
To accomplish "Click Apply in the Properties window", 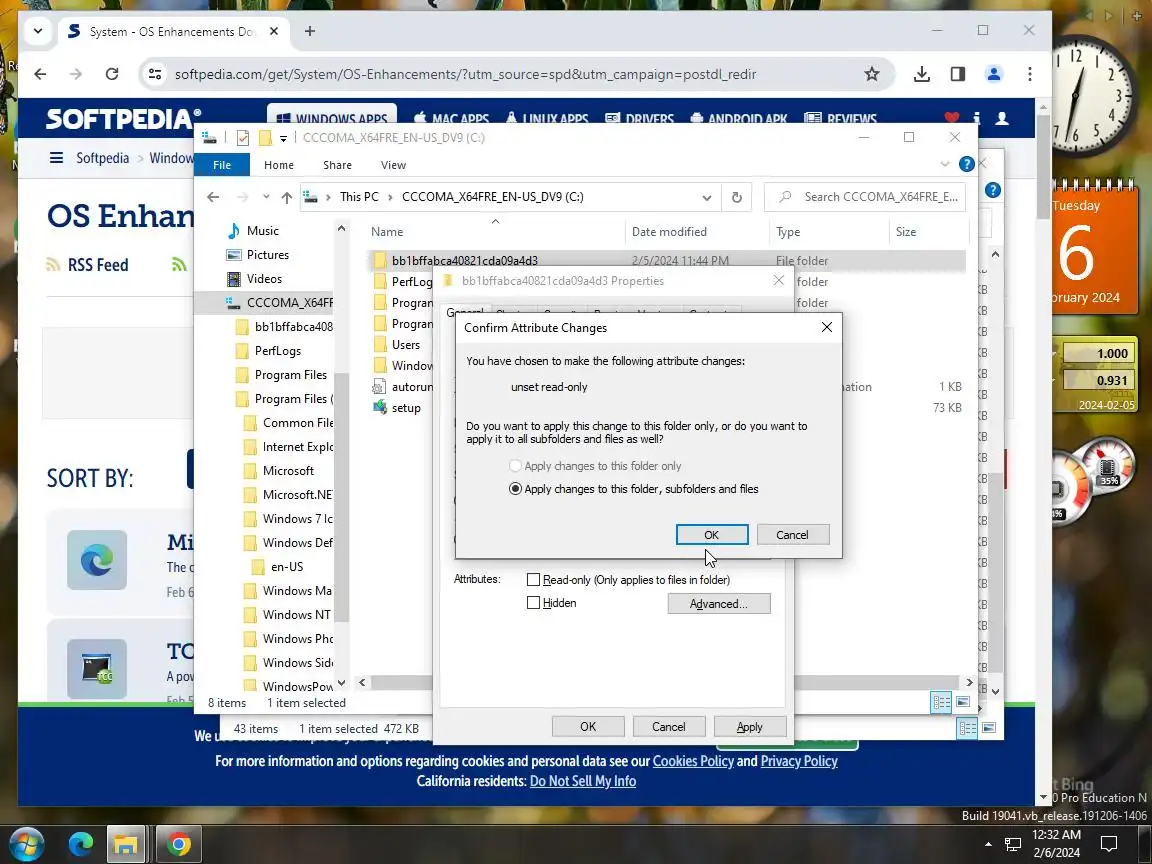I will 749,727.
